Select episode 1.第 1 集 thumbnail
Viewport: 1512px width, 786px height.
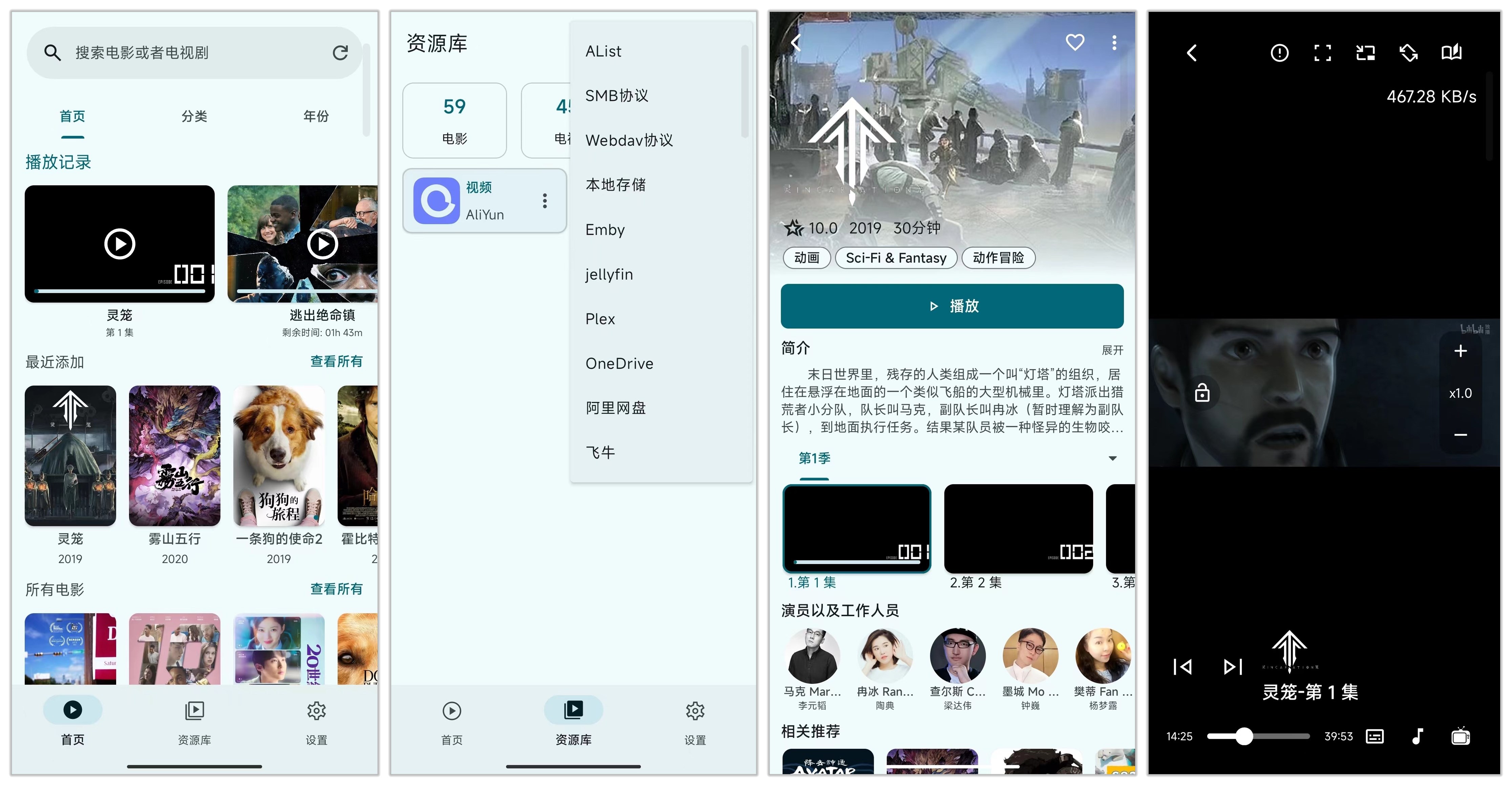[x=857, y=529]
